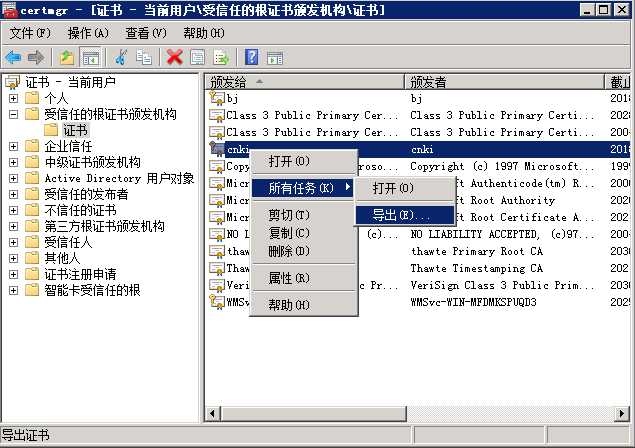
Task: Go up one level with folder icon
Action: tap(67, 57)
